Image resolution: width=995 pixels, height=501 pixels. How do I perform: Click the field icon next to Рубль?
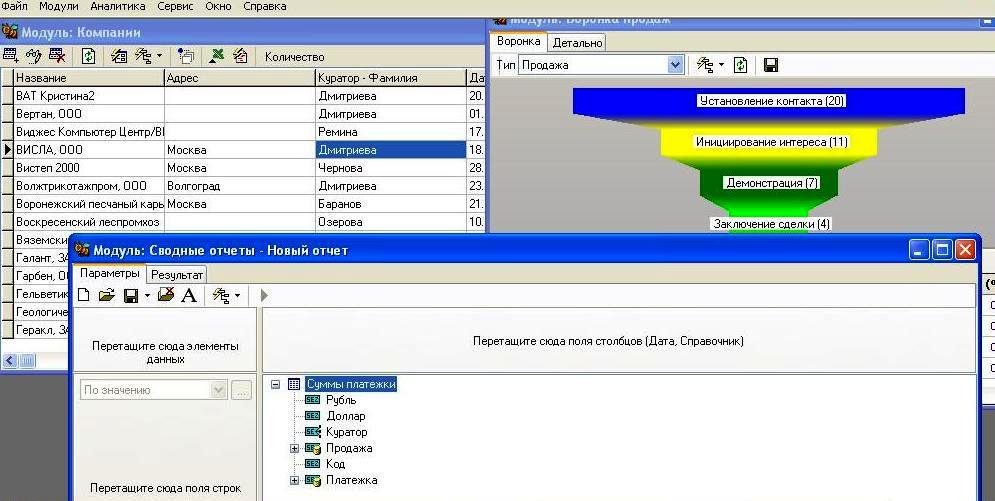pos(312,400)
